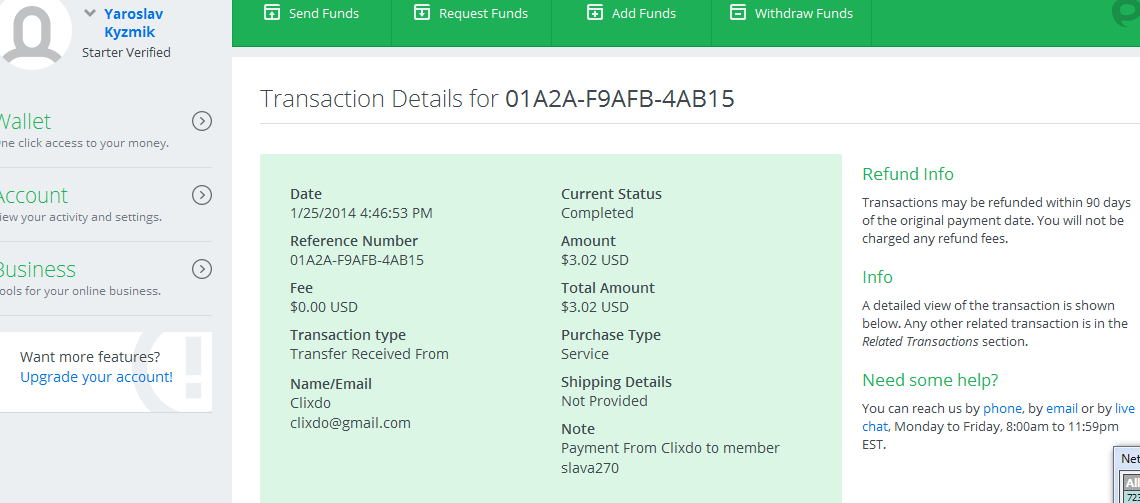The image size is (1140, 503).
Task: Expand the Wallet section arrow
Action: (202, 121)
